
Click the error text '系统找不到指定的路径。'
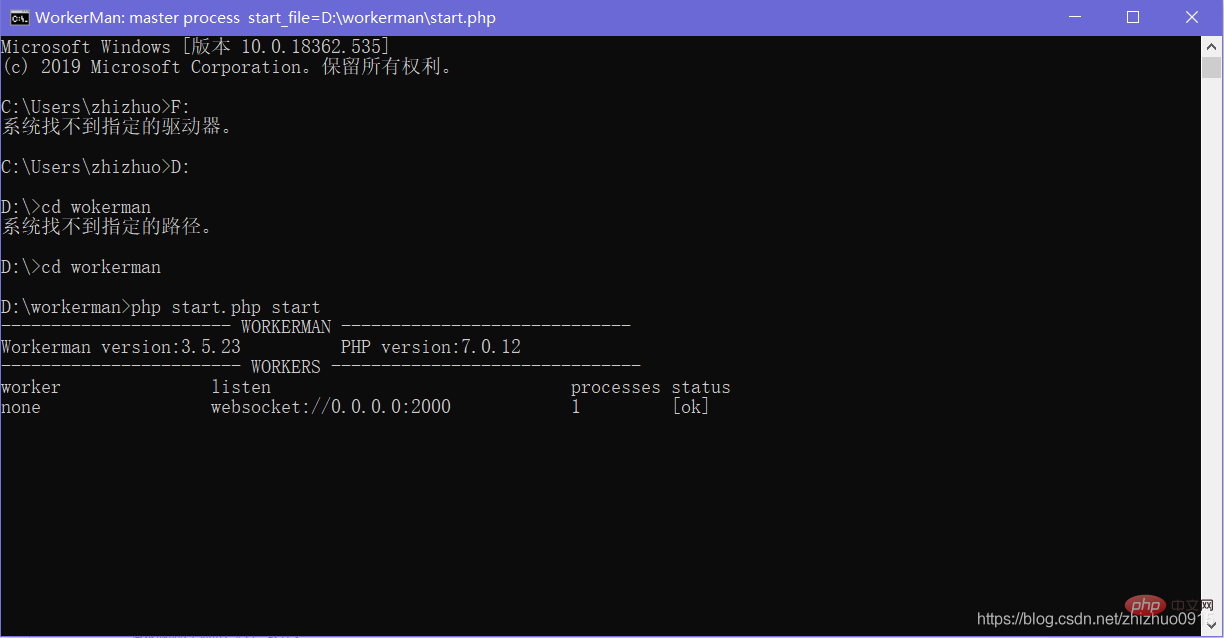point(106,227)
